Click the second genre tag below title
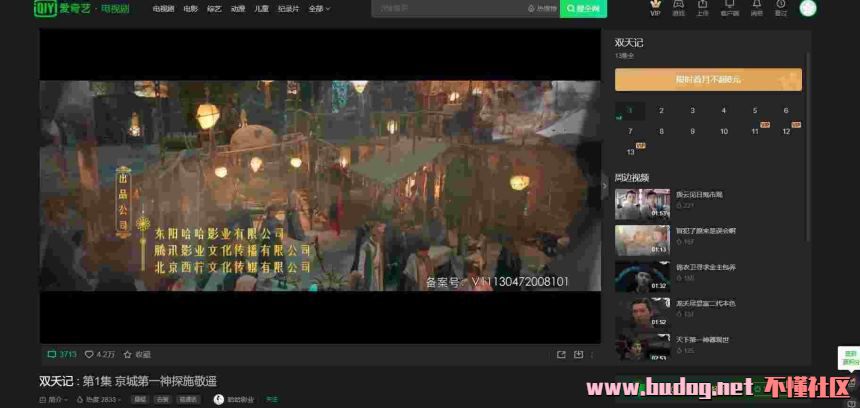The image size is (860, 408). tap(162, 400)
